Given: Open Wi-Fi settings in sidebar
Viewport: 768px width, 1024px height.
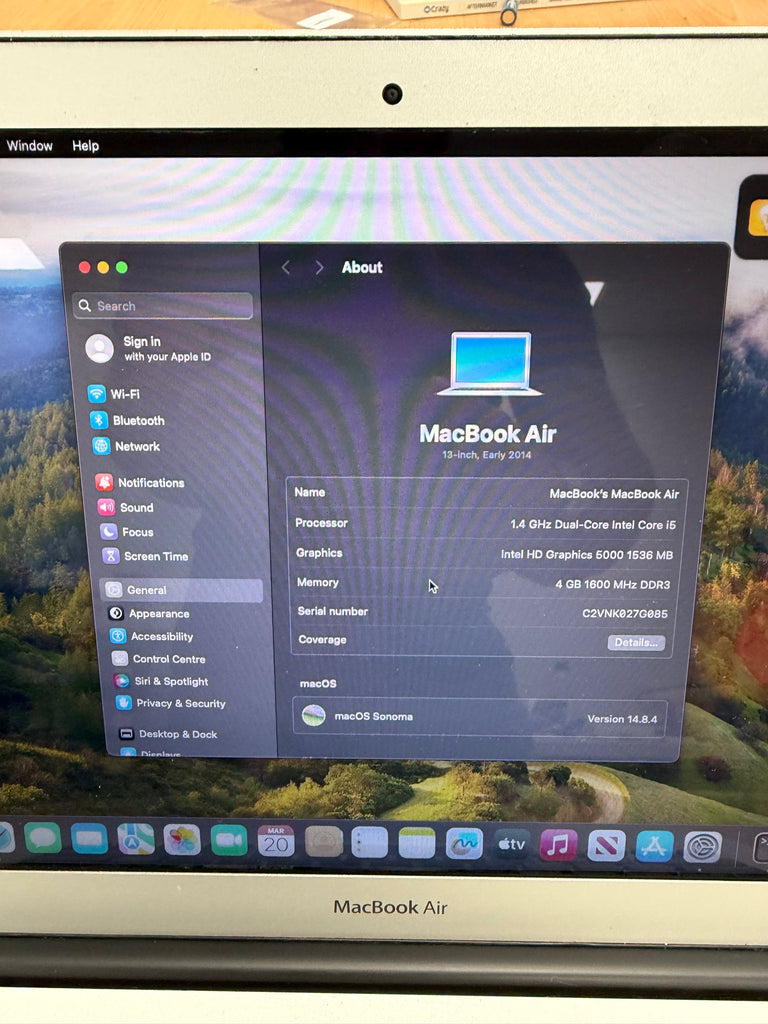Looking at the screenshot, I should click(124, 394).
